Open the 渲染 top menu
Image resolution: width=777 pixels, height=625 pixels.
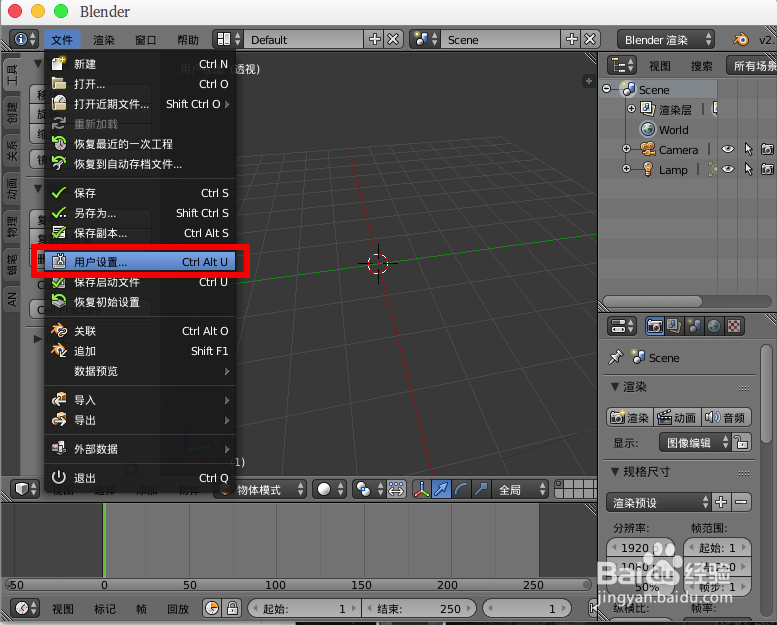coord(104,40)
